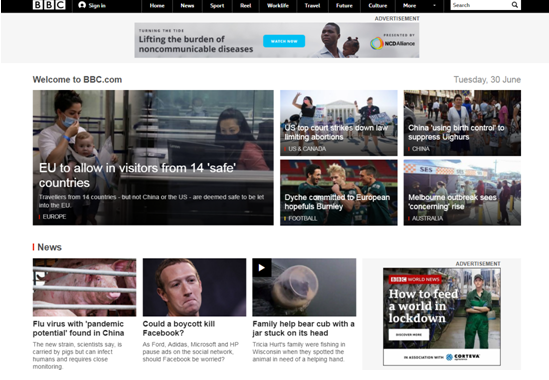Click 'Lifting the burden' banner ad text

(x=196, y=44)
